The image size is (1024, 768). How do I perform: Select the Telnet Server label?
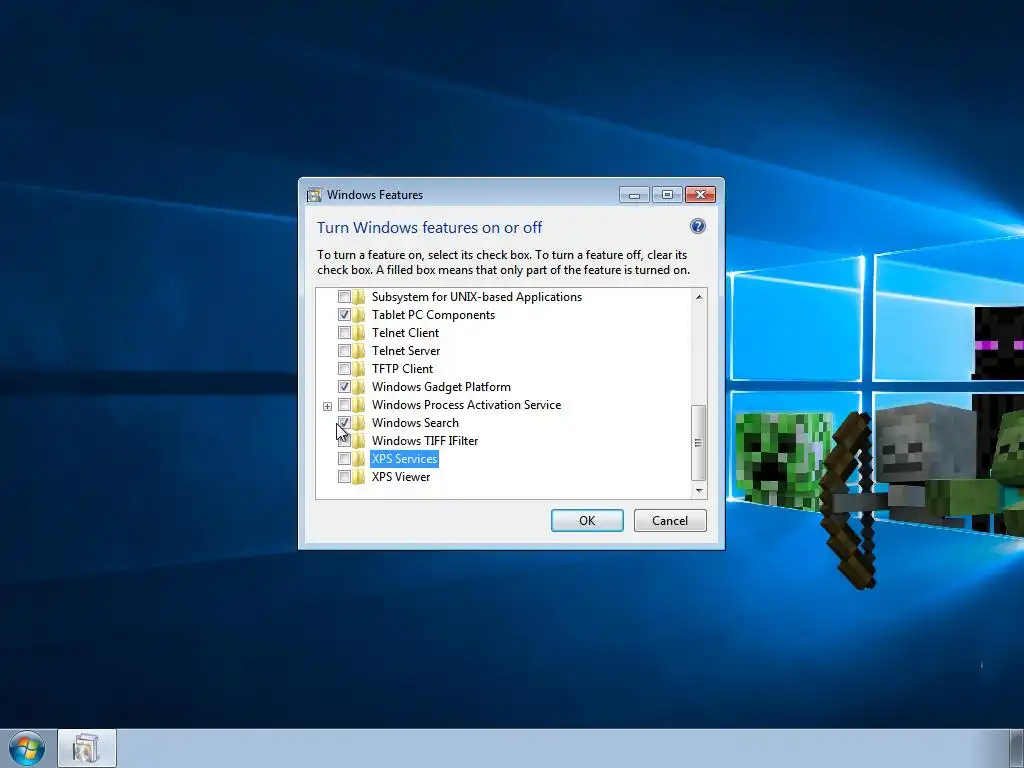[x=406, y=351]
